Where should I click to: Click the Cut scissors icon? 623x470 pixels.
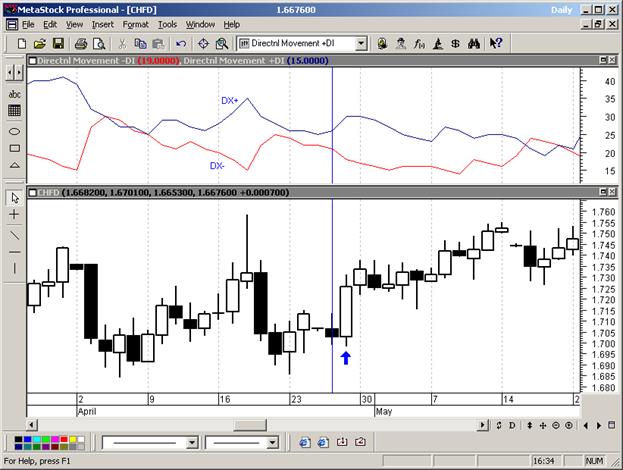click(x=122, y=43)
